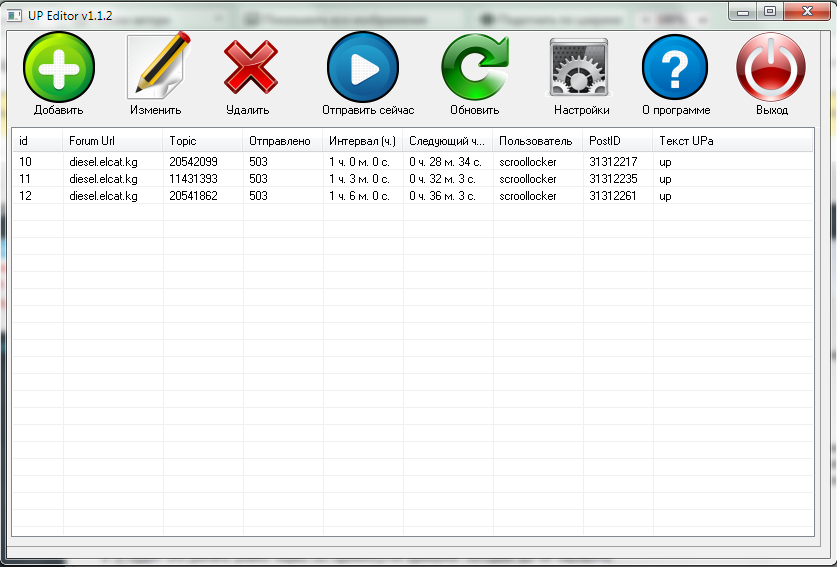Sort by the Topic column header

tap(203, 141)
